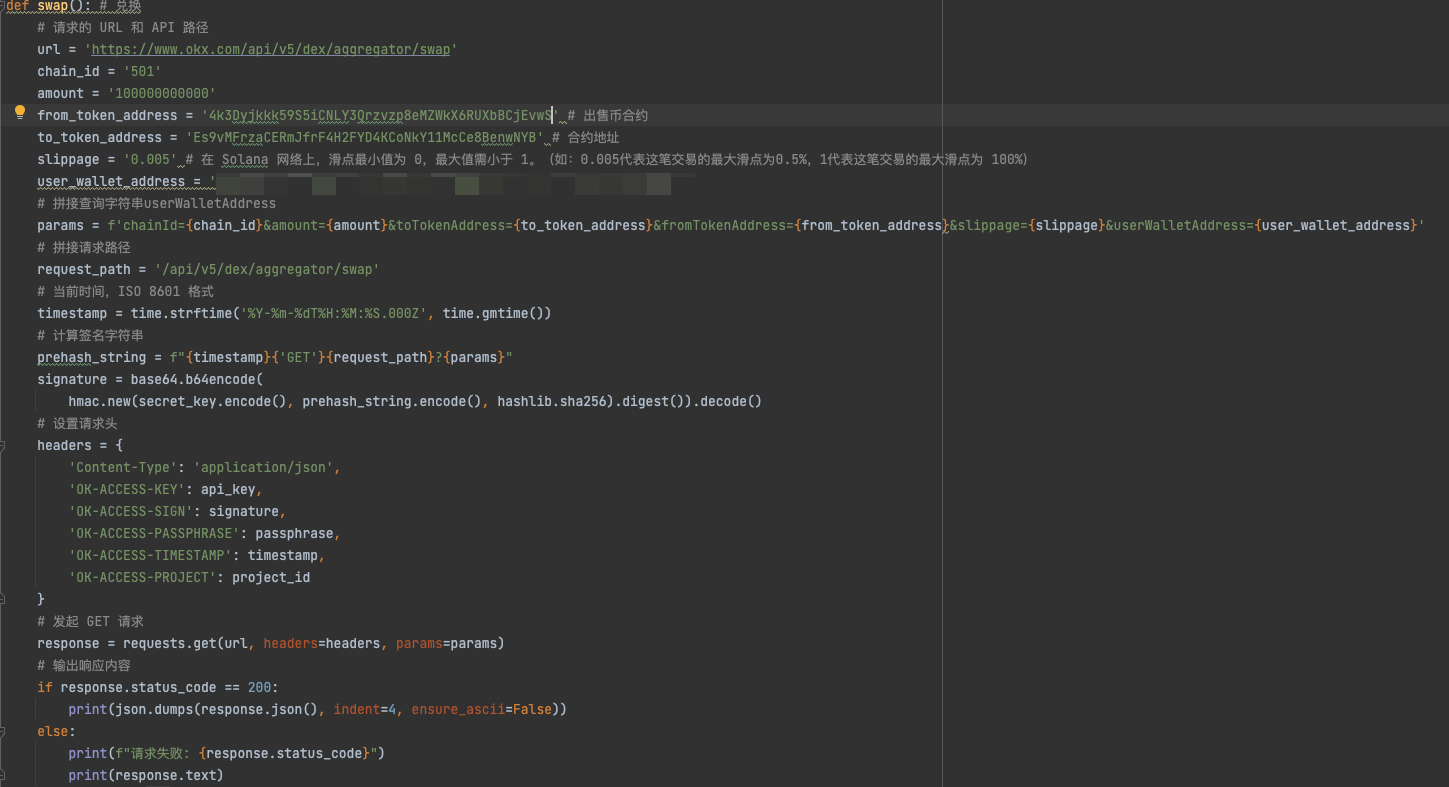Click the api_key value
Screen dimensions: 1449x787
coord(228,489)
